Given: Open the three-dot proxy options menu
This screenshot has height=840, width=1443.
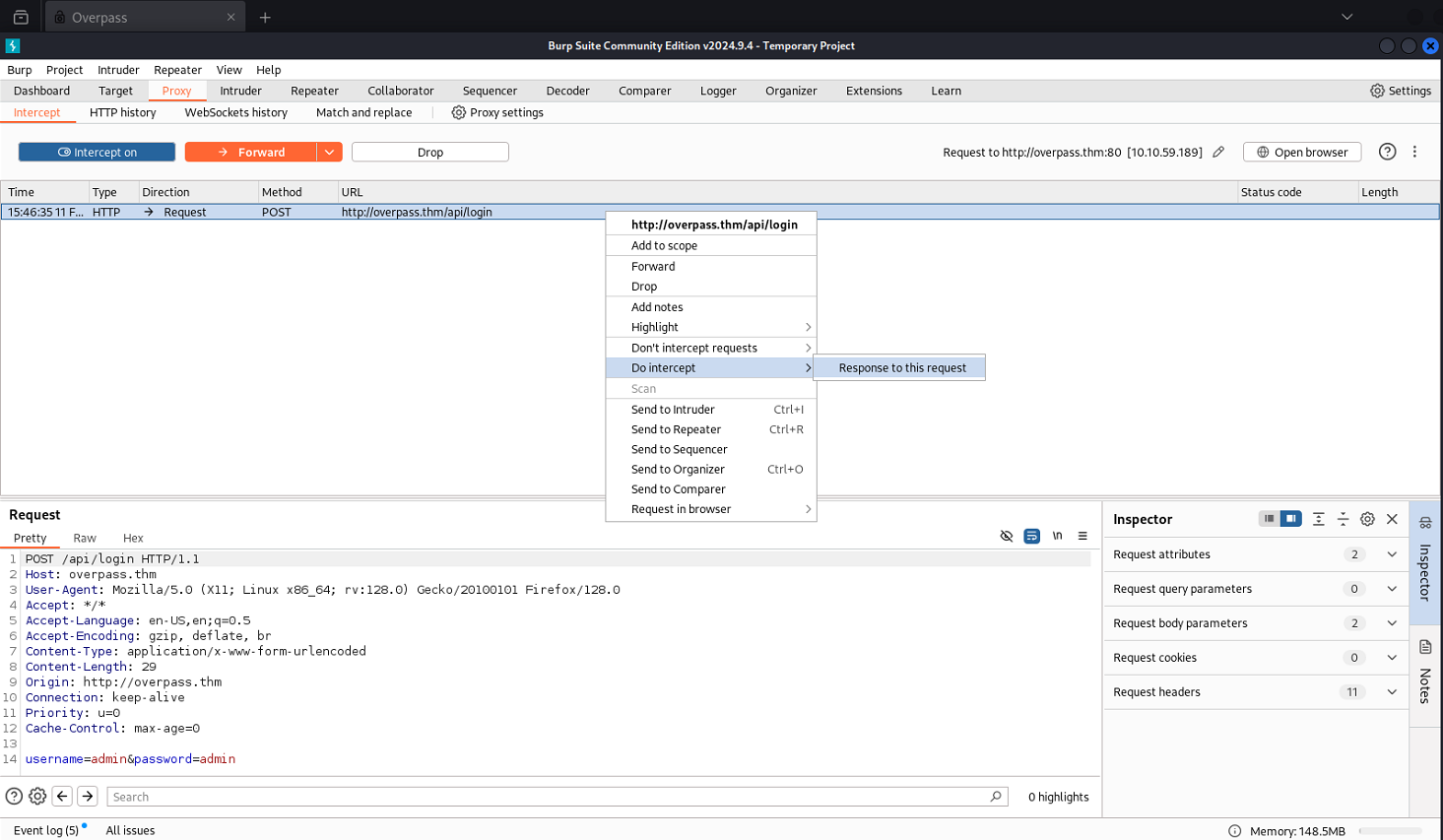Looking at the screenshot, I should [x=1414, y=152].
